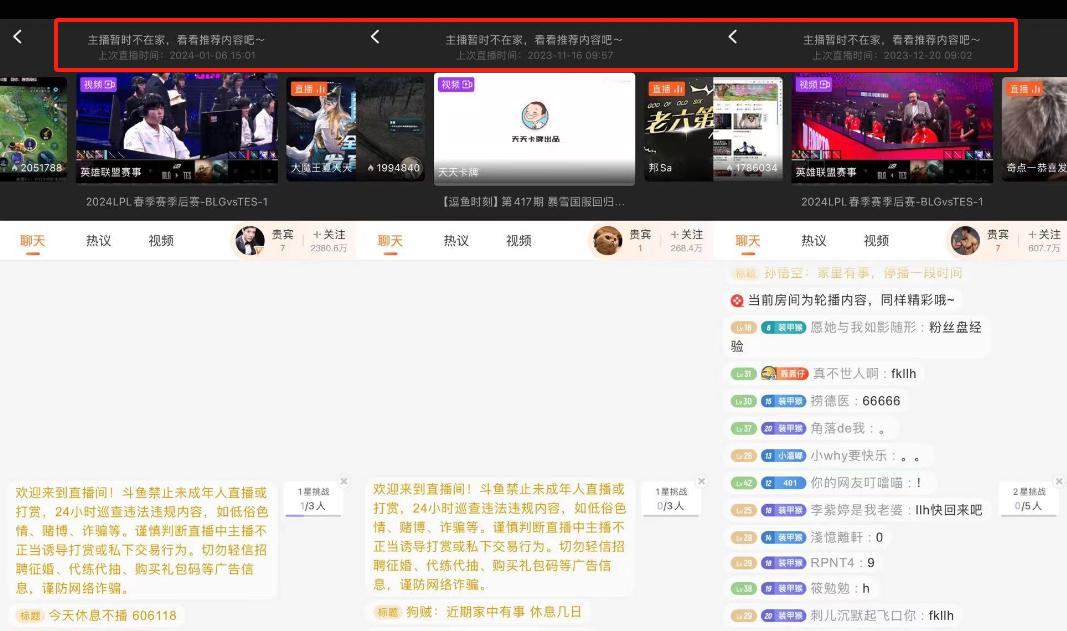Viewport: 1067px width, 631px height.
Task: Tap the back arrow on the leftmost stream panel
Action: point(16,36)
